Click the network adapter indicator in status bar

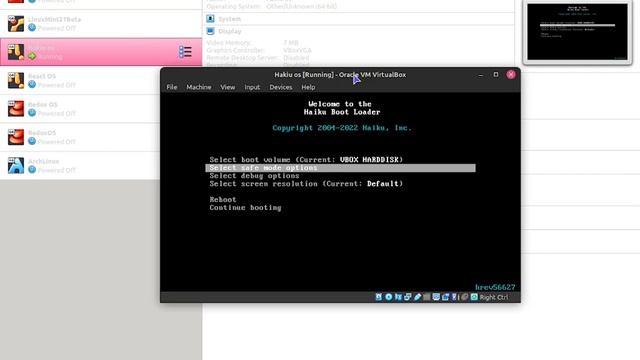tap(407, 297)
